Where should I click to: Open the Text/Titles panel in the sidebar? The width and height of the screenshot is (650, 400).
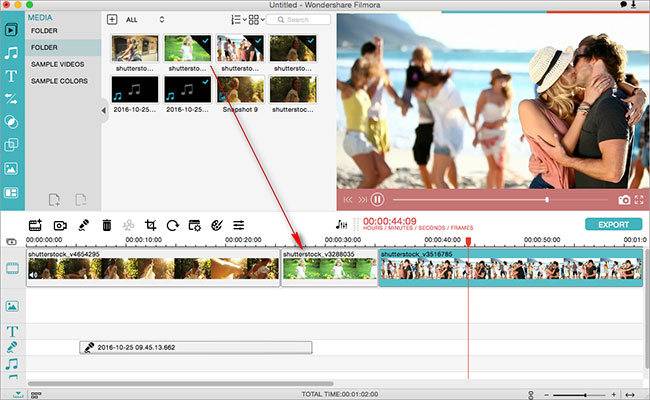(x=12, y=76)
